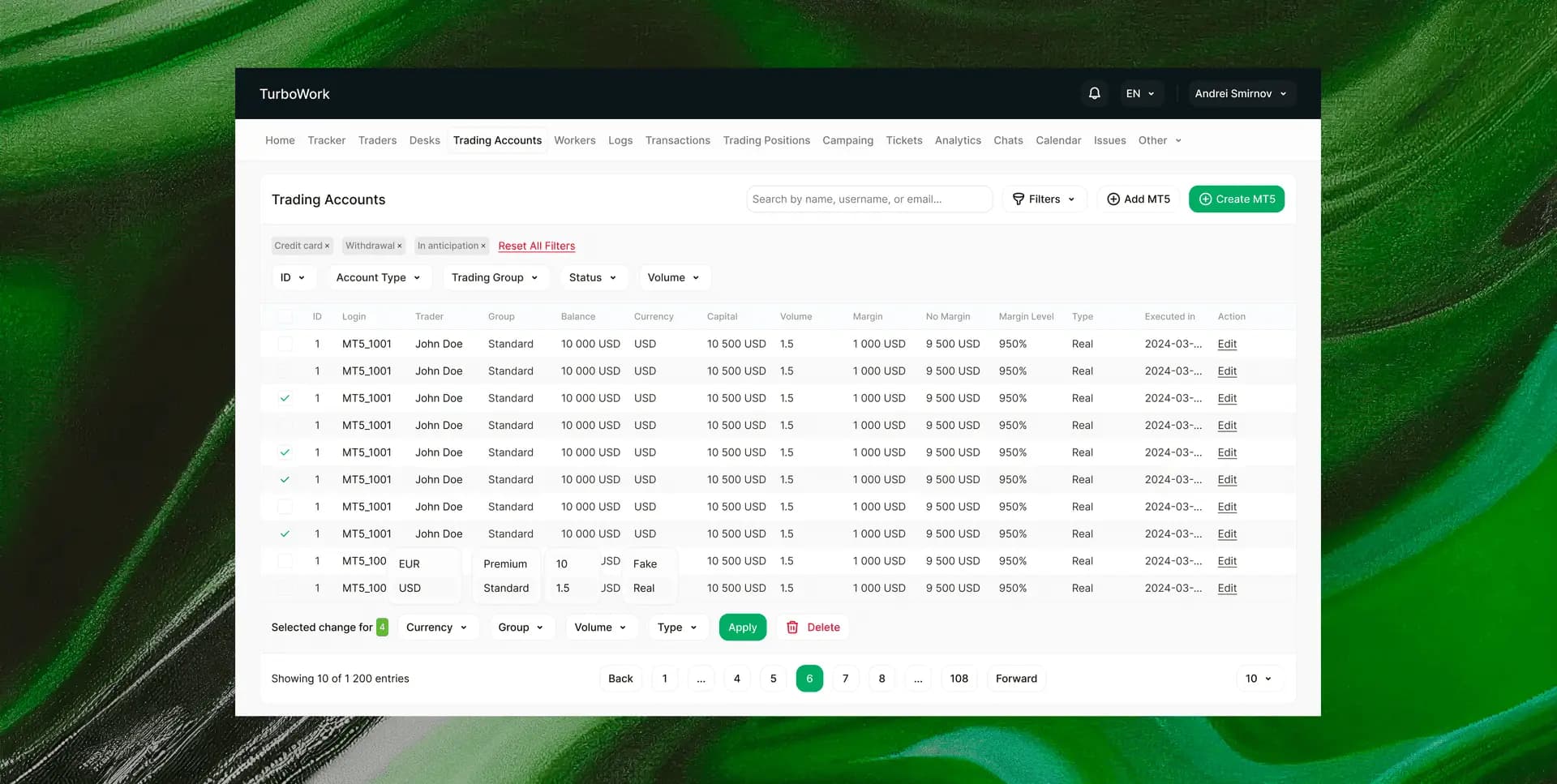
Task: Open the Status filter dropdown
Action: pos(593,277)
